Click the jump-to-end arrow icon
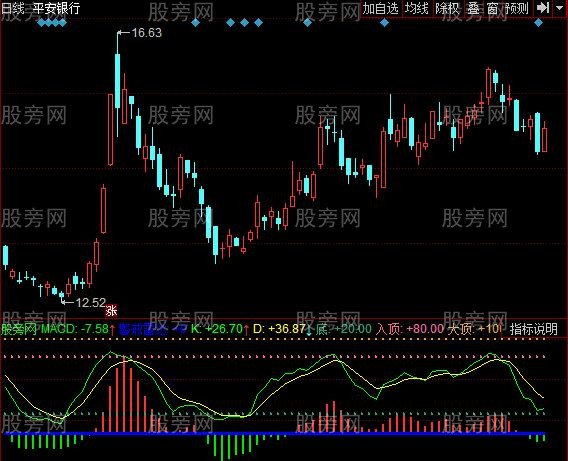568x461 pixels. [x=543, y=8]
